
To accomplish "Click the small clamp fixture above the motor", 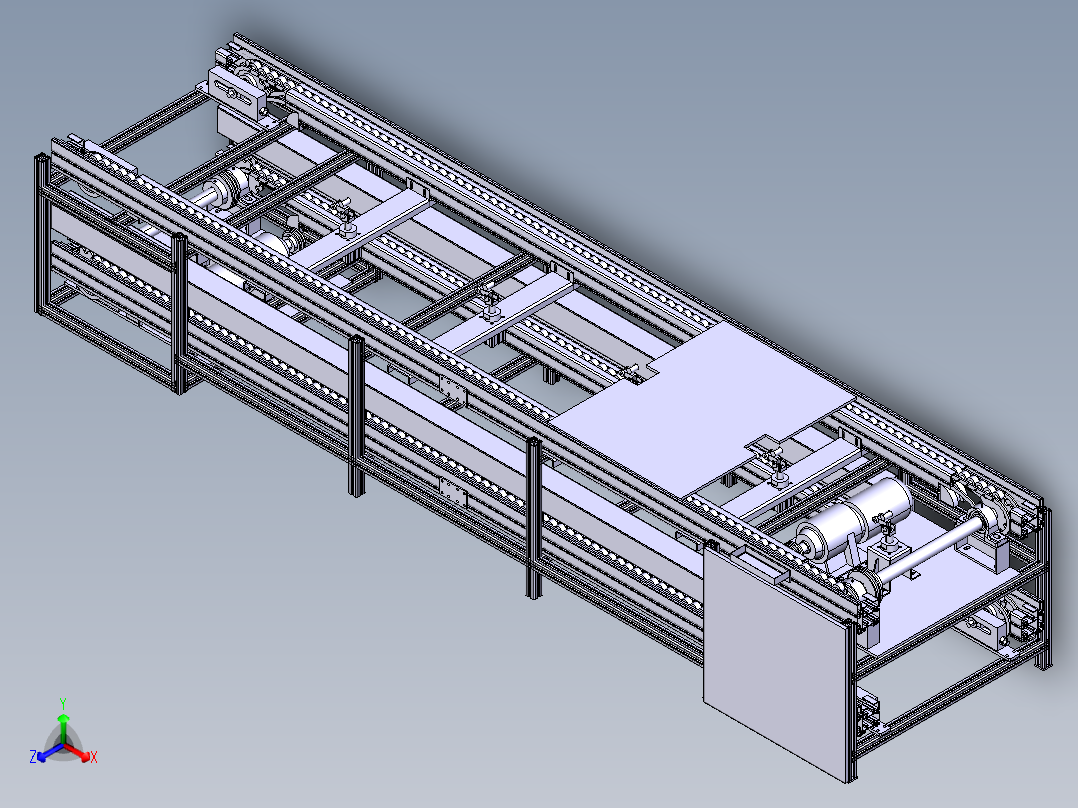I will (x=779, y=469).
